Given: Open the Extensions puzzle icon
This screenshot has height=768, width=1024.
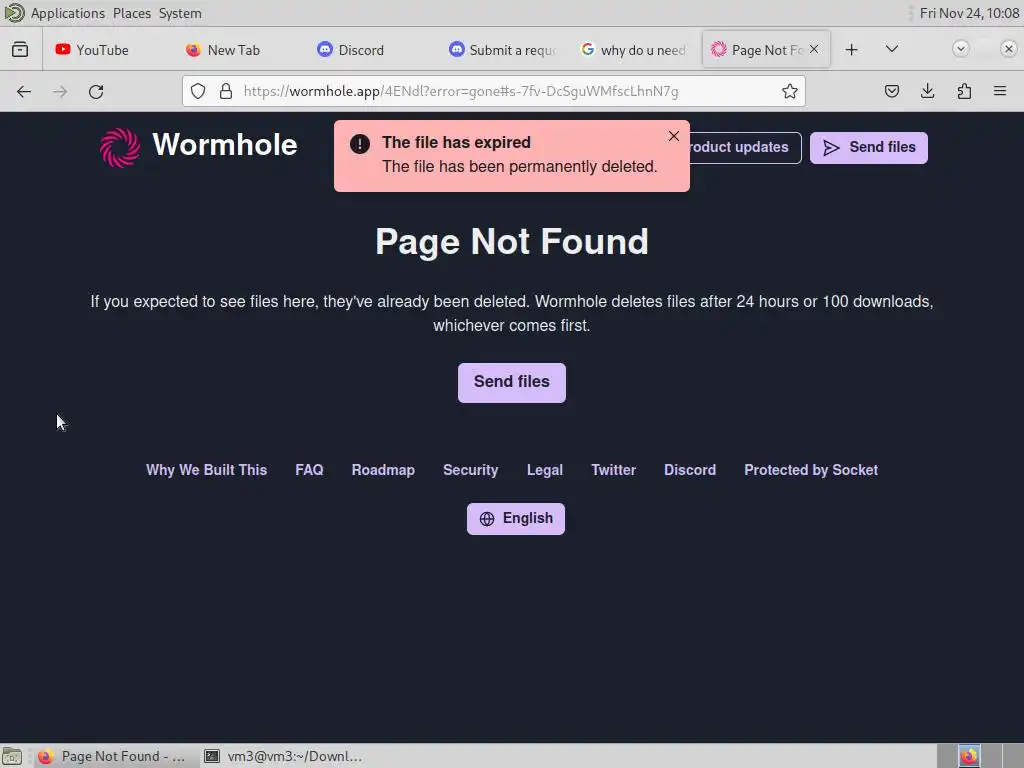Looking at the screenshot, I should coord(964,91).
